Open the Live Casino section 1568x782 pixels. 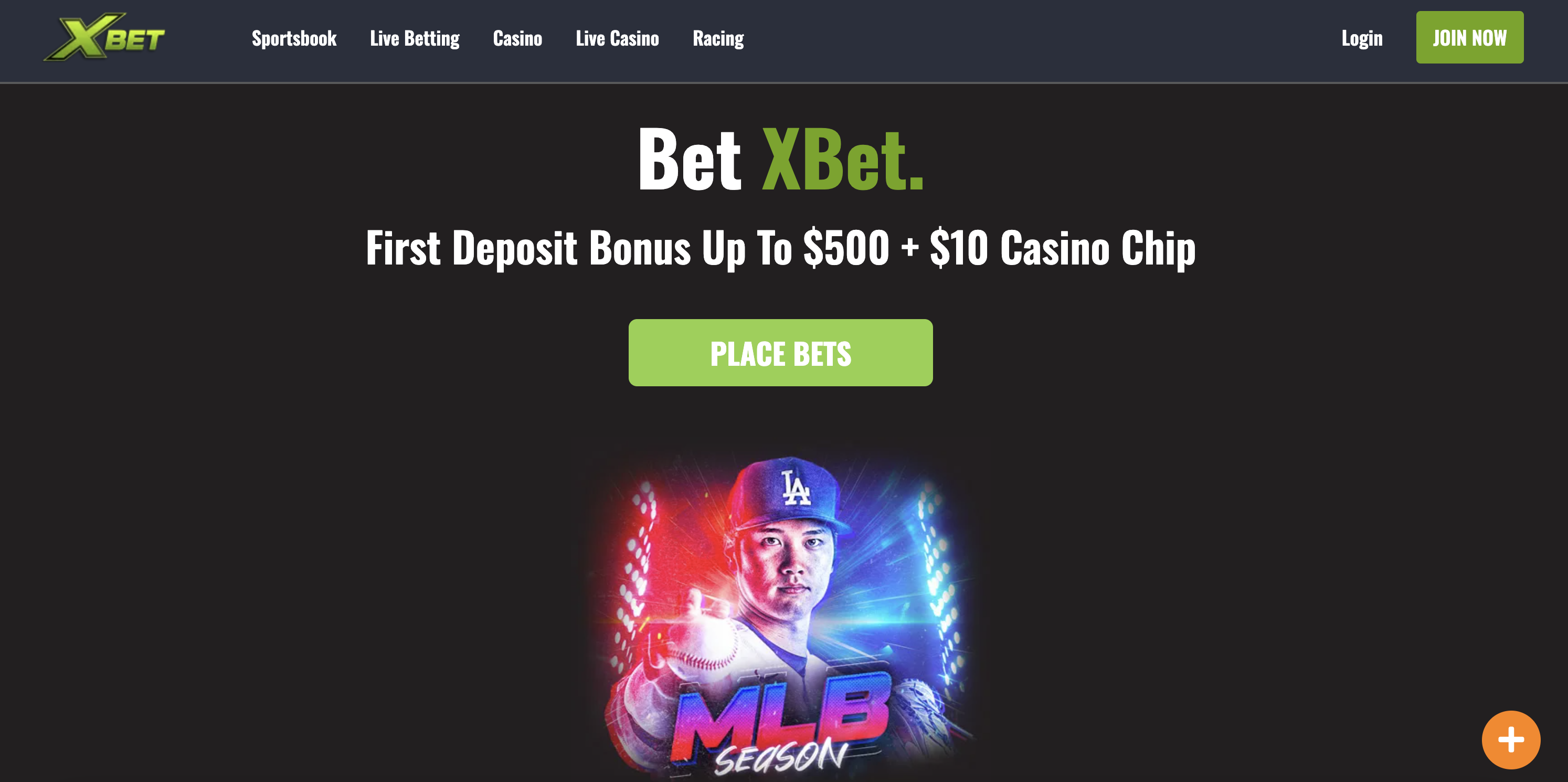[x=617, y=38]
